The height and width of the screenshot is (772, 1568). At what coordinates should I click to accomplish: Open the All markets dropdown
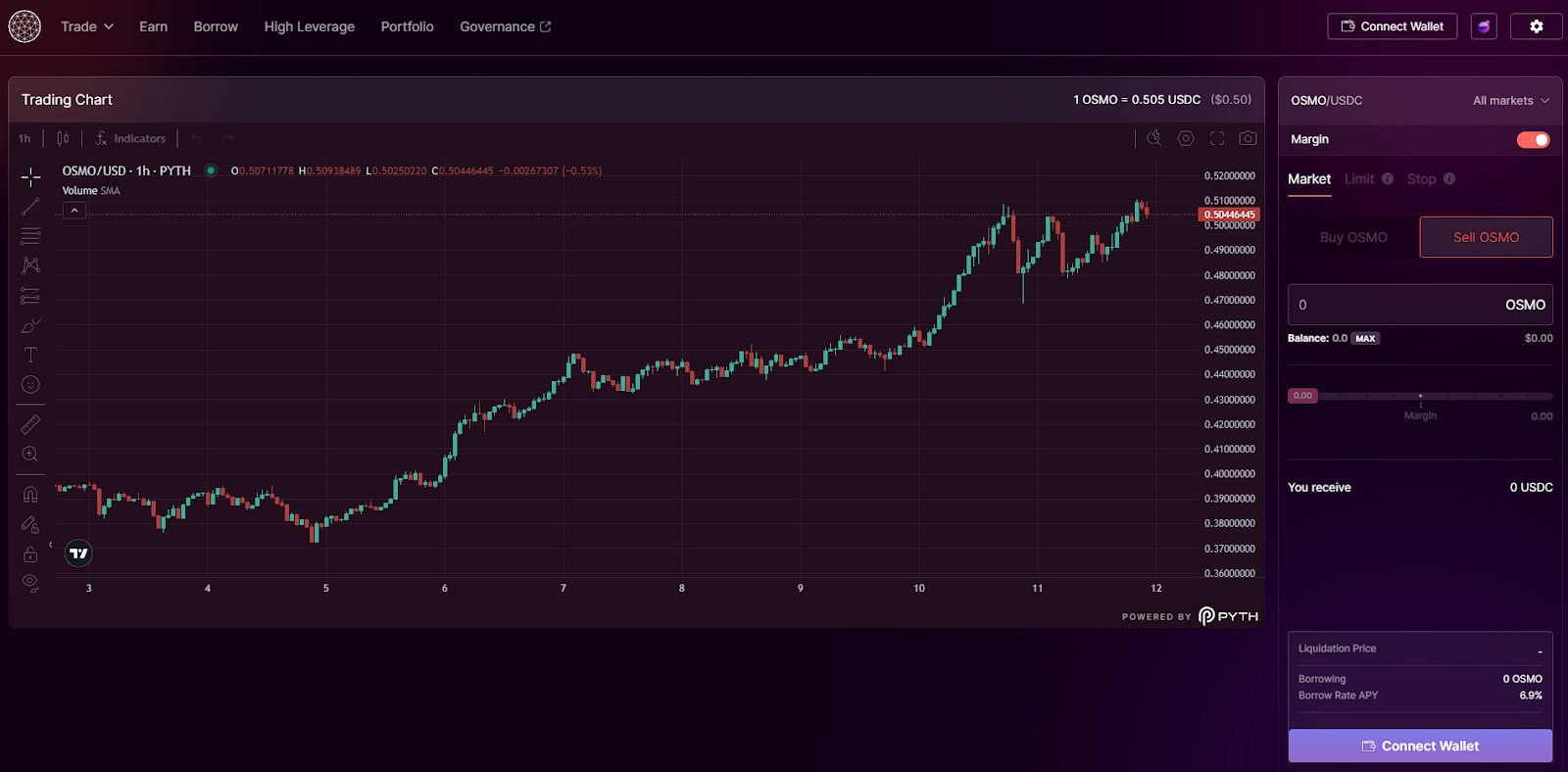click(x=1511, y=101)
